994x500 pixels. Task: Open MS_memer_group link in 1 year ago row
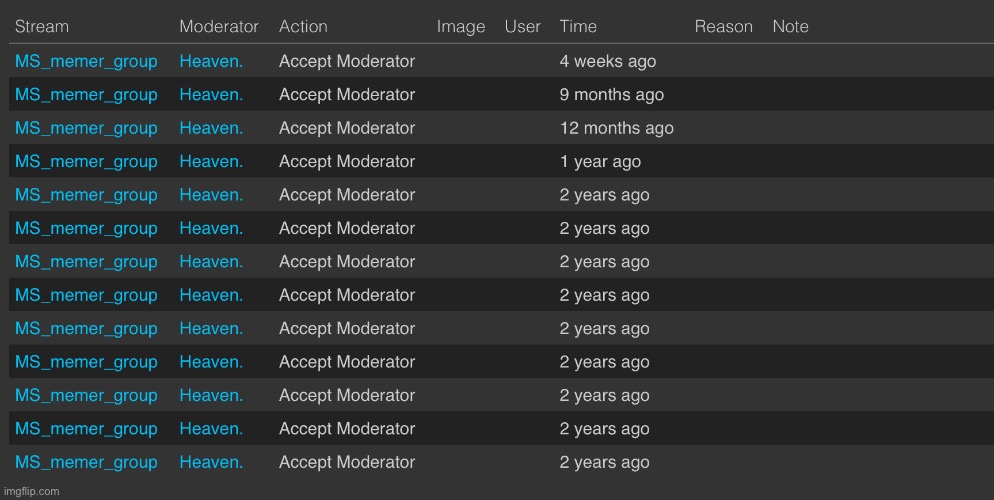pyautogui.click(x=86, y=162)
